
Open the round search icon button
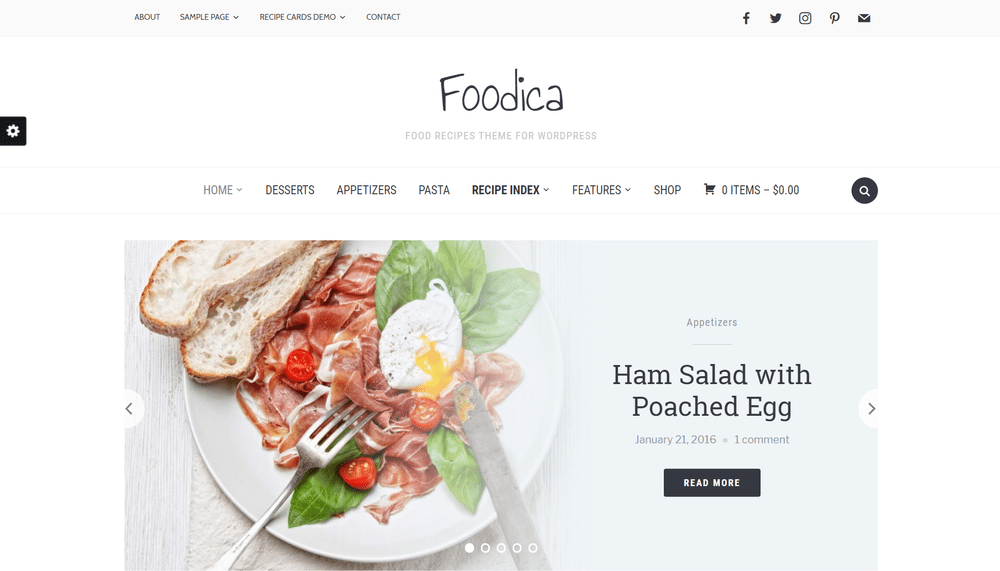coord(864,190)
